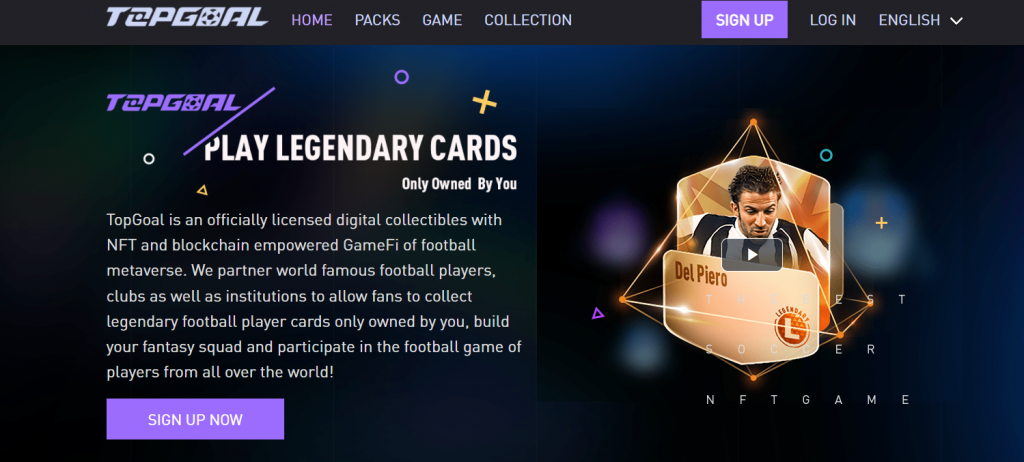1024x462 pixels.
Task: Open the PACKS menu item
Action: click(x=377, y=20)
